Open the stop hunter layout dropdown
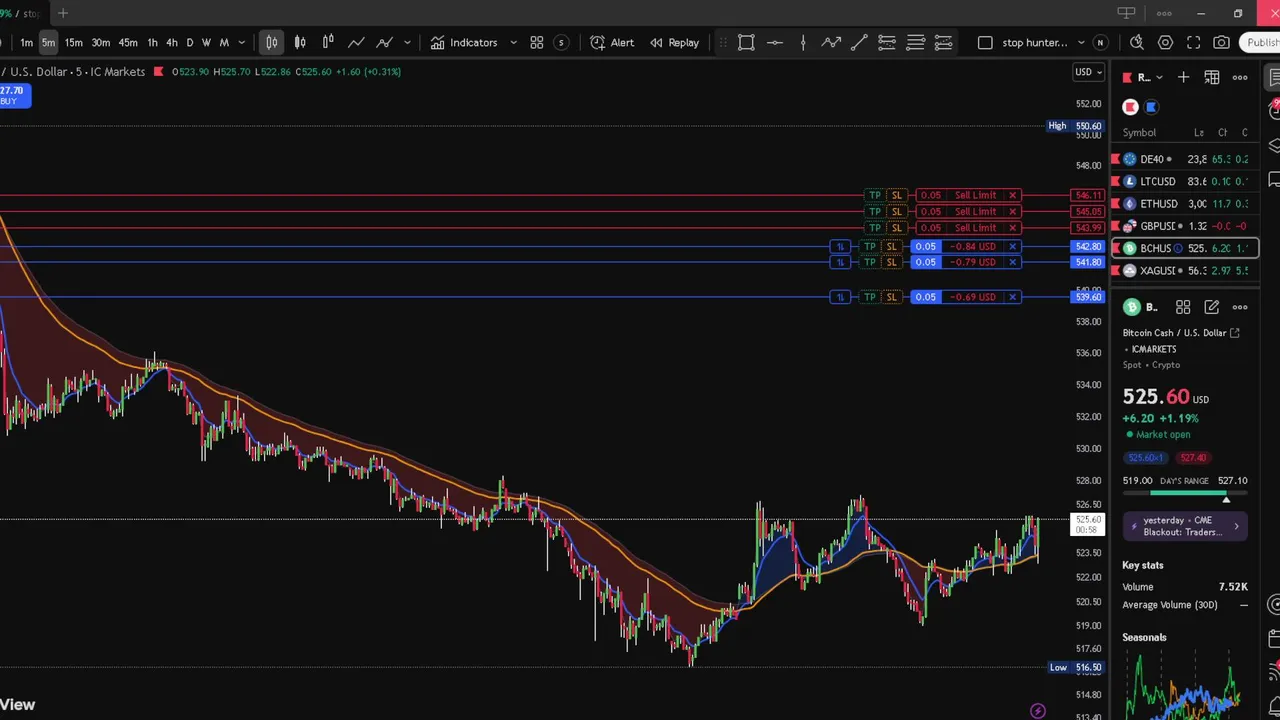The image size is (1280, 720). coord(1081,42)
